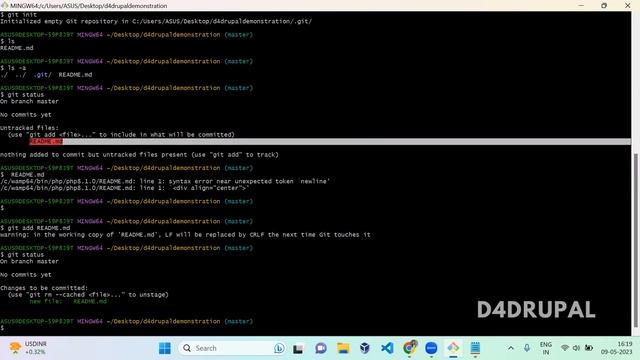This screenshot has height=360, width=640.
Task: Click the volume speaker icon
Action: [576, 348]
